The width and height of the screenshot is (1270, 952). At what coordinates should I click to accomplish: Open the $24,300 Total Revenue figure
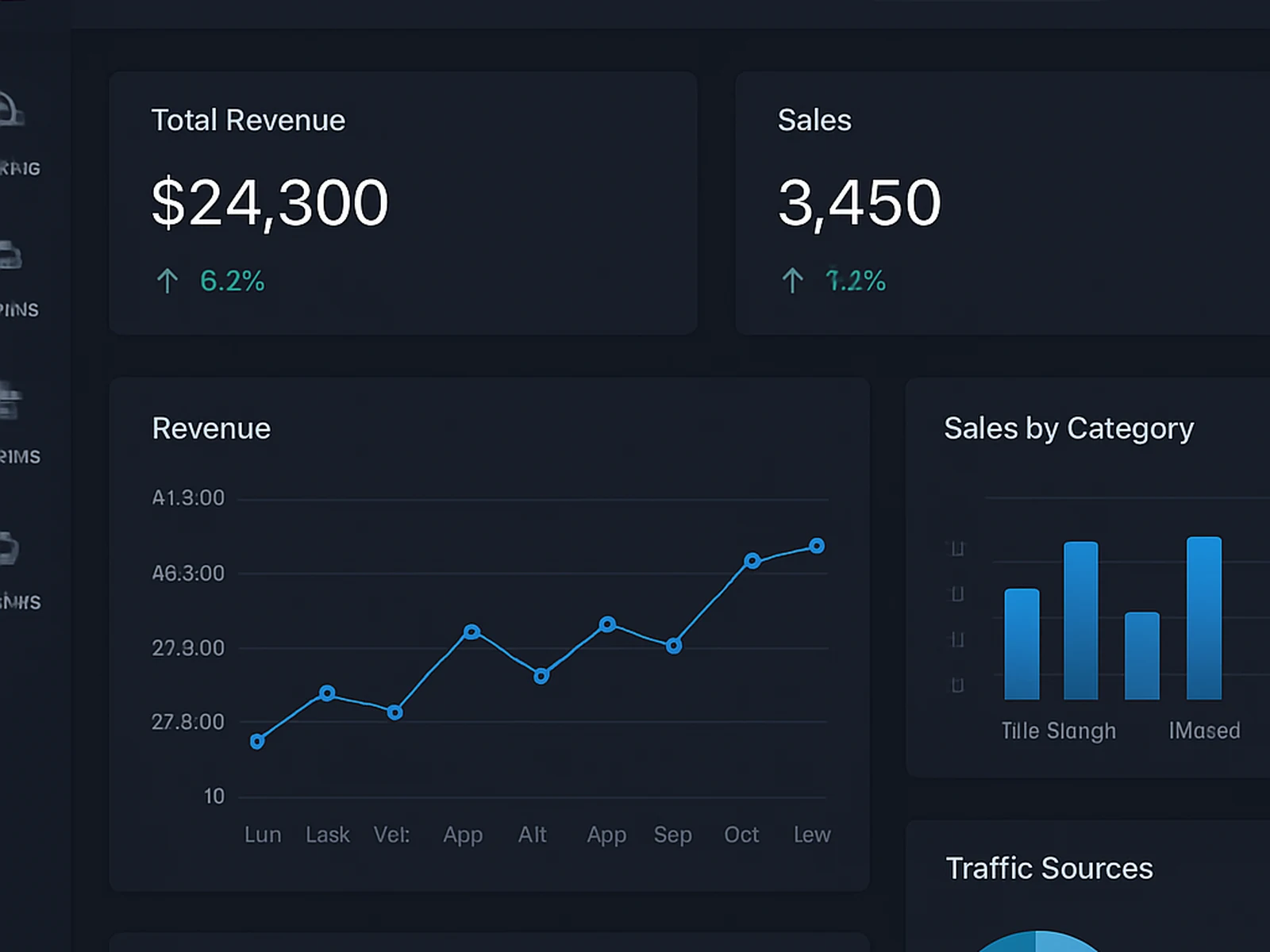[270, 203]
